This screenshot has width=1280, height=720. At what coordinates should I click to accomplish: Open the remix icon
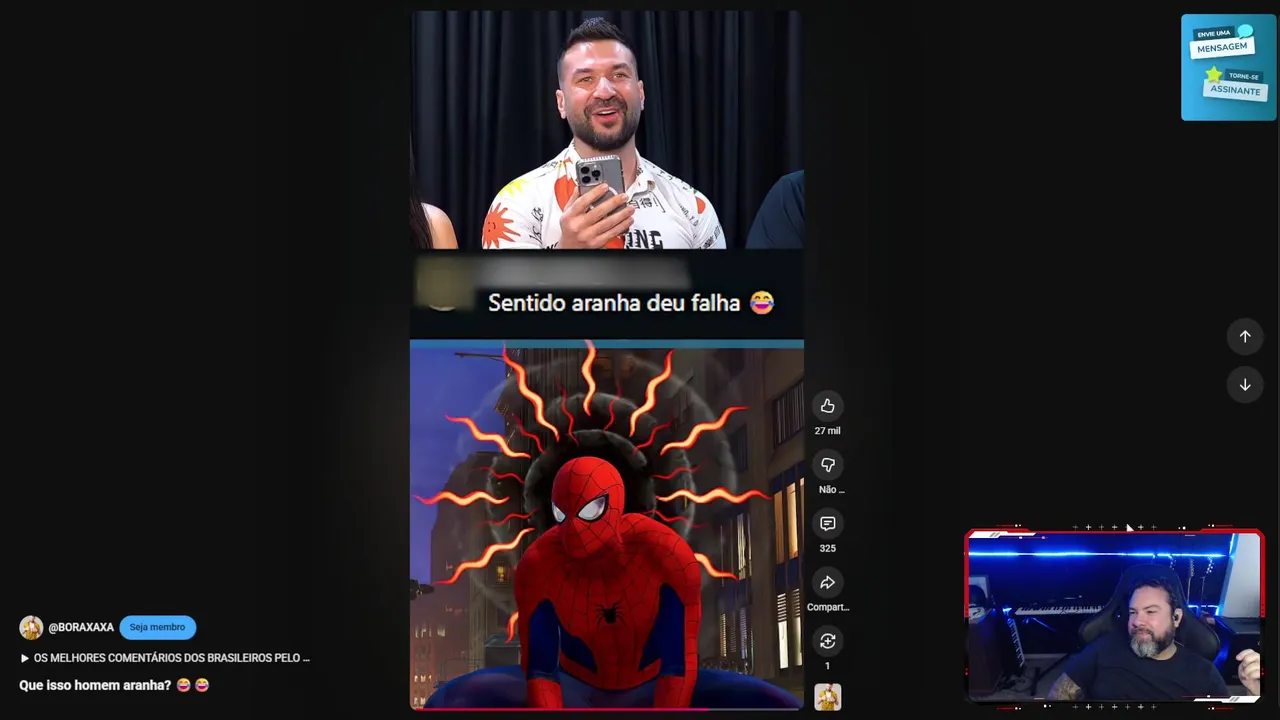point(827,641)
